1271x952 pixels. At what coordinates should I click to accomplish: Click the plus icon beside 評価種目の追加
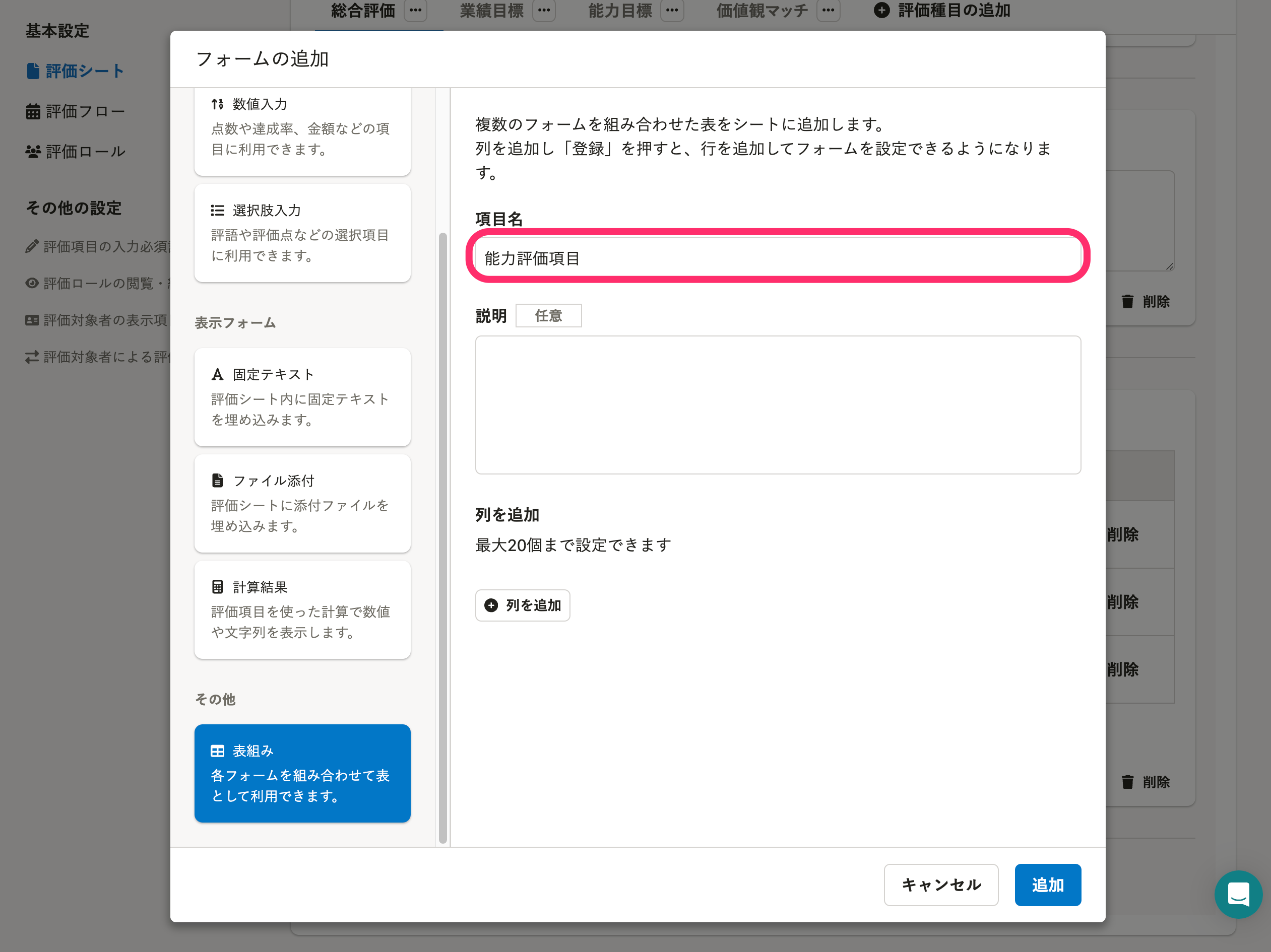[x=881, y=11]
